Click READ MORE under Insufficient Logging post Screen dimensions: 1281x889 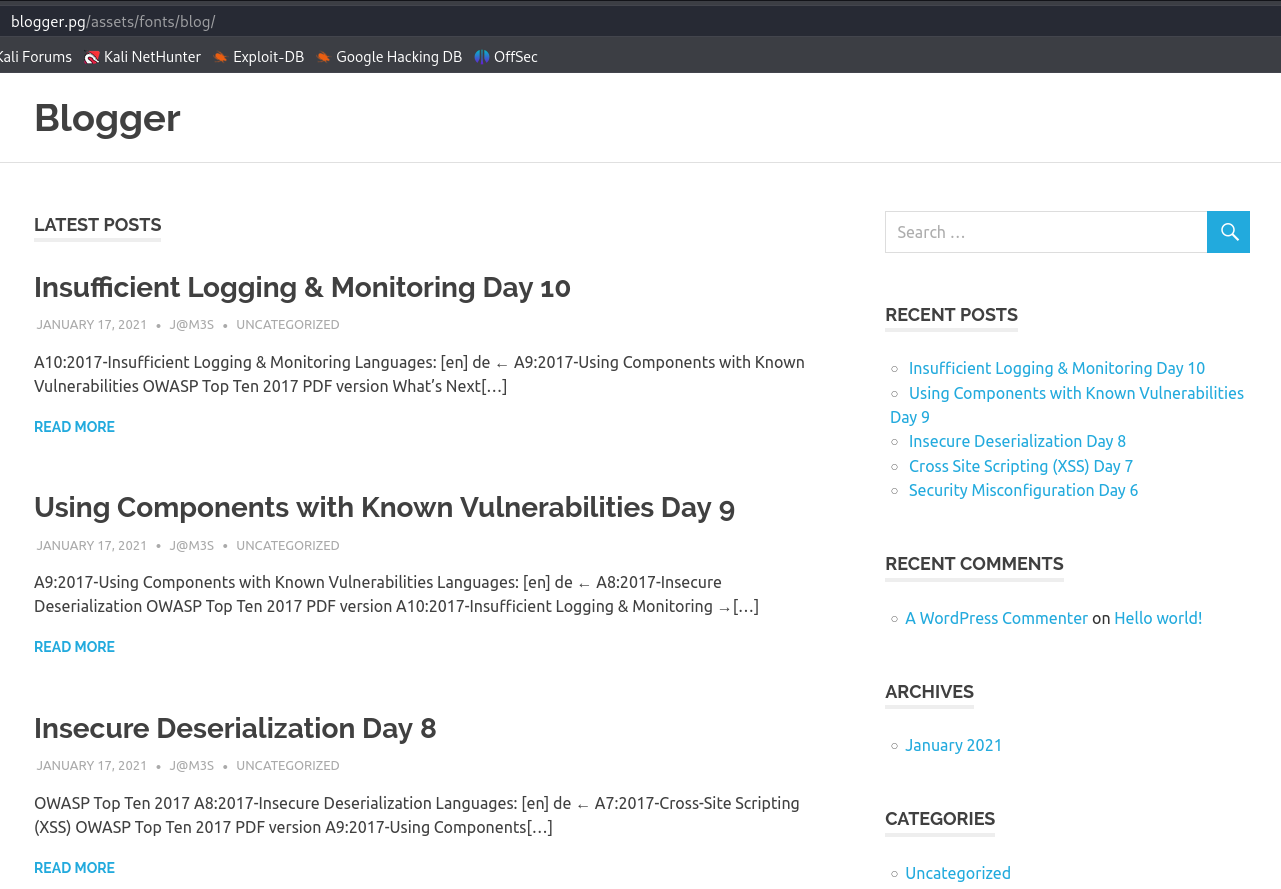74,427
